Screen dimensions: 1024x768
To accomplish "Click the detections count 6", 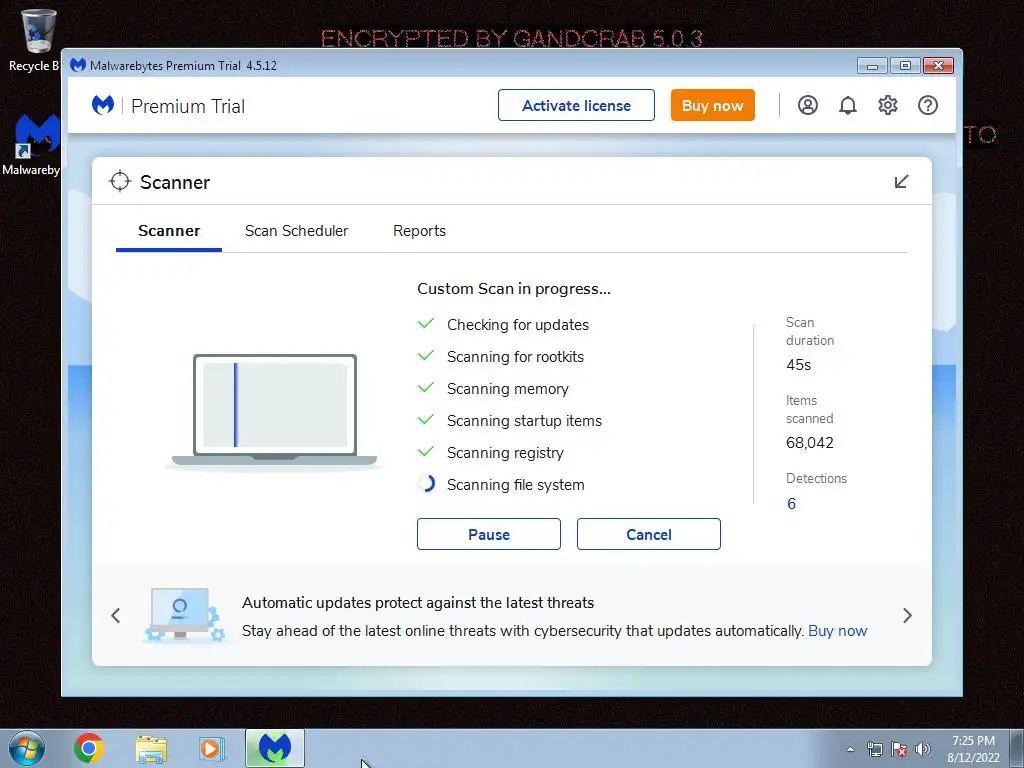I will point(792,504).
